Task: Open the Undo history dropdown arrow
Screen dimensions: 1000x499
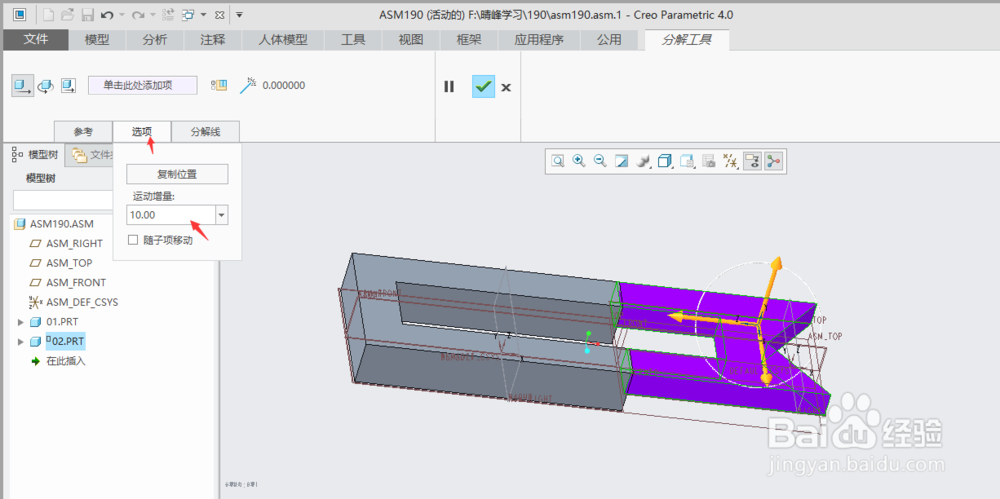Action: (122, 15)
